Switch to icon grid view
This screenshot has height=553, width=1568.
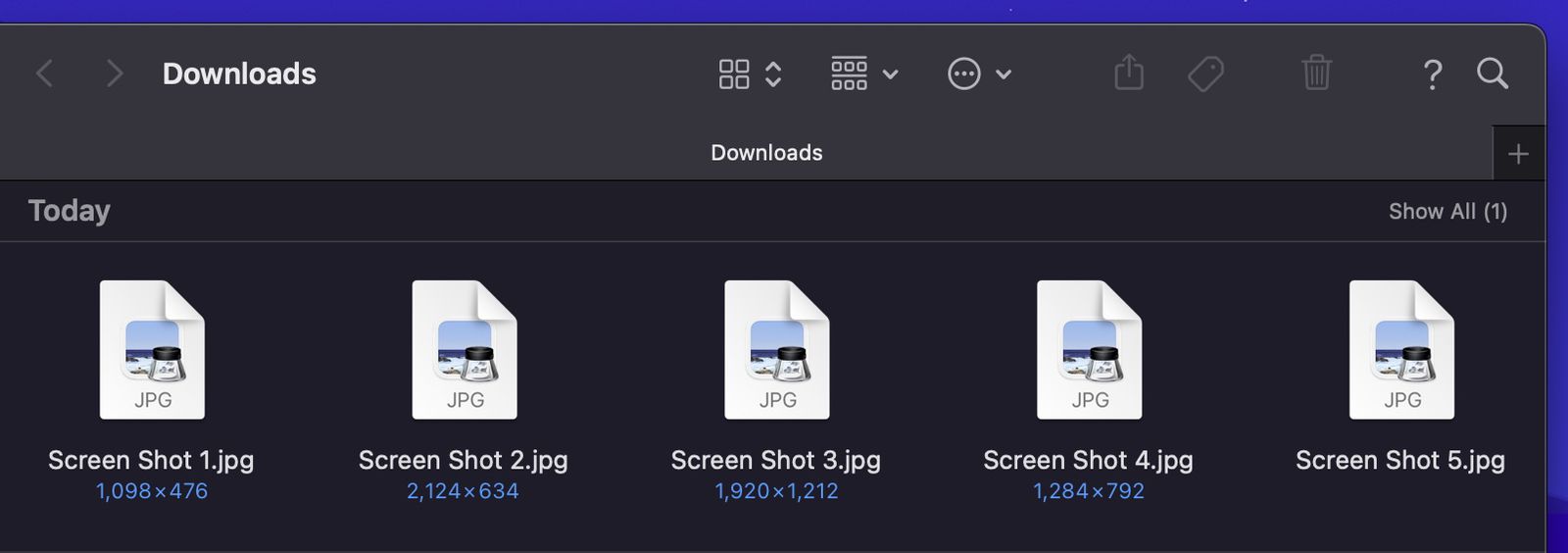(734, 74)
